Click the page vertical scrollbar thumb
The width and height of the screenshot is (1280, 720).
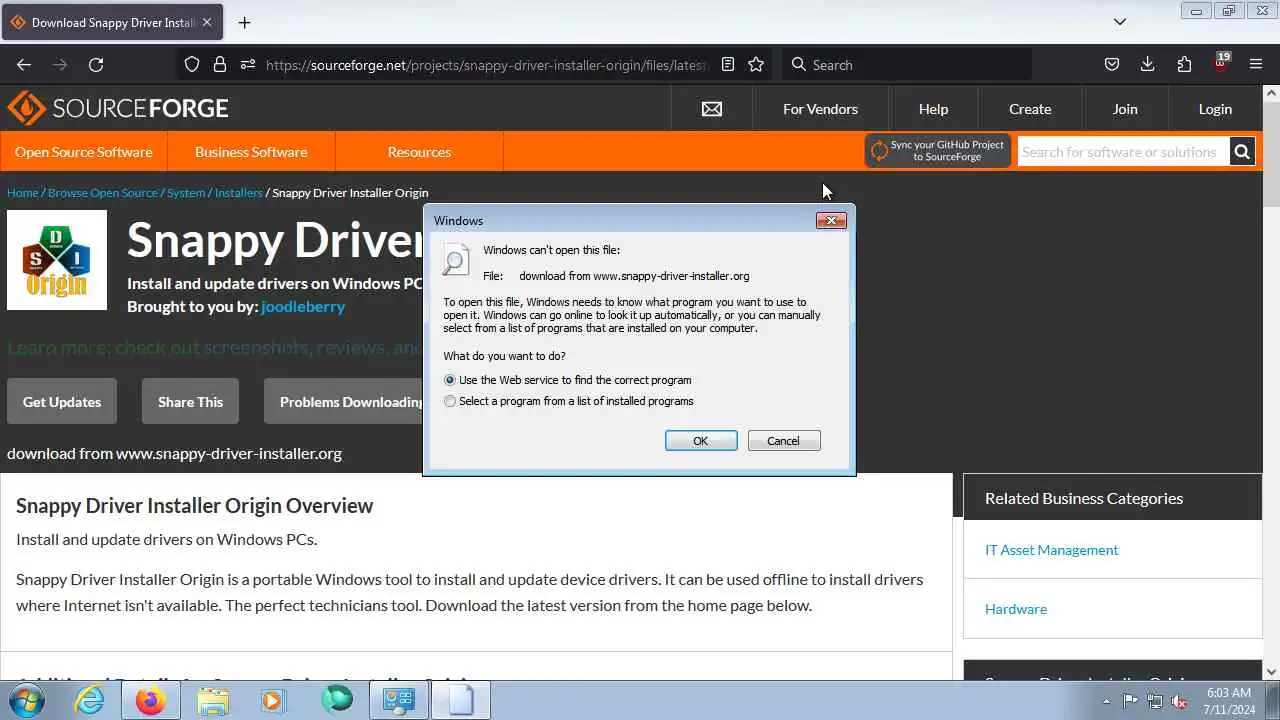(1271, 155)
